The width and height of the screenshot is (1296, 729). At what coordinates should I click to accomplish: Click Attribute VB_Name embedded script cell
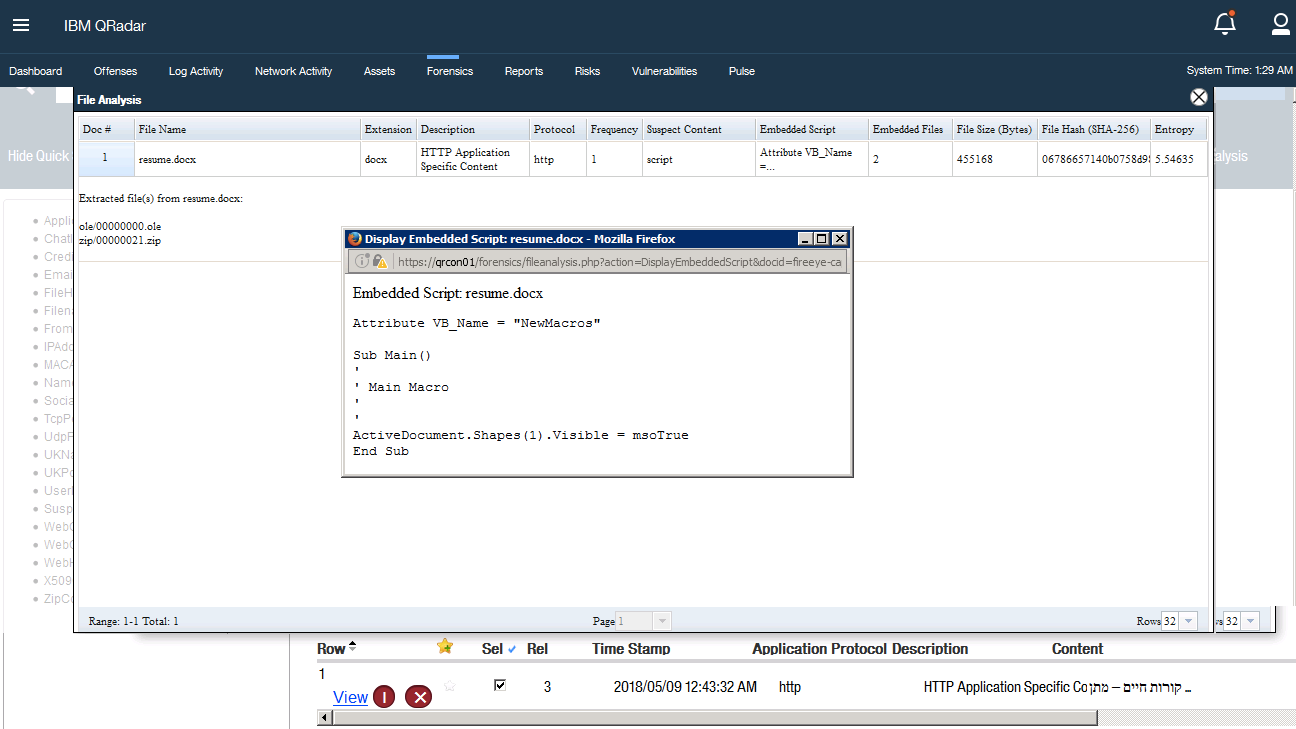pos(811,159)
